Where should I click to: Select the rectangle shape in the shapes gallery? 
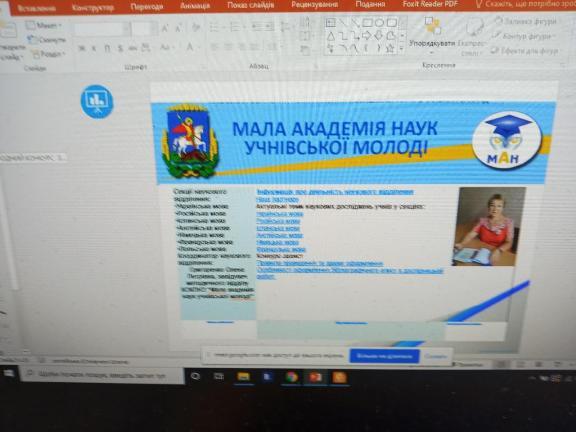tap(367, 23)
